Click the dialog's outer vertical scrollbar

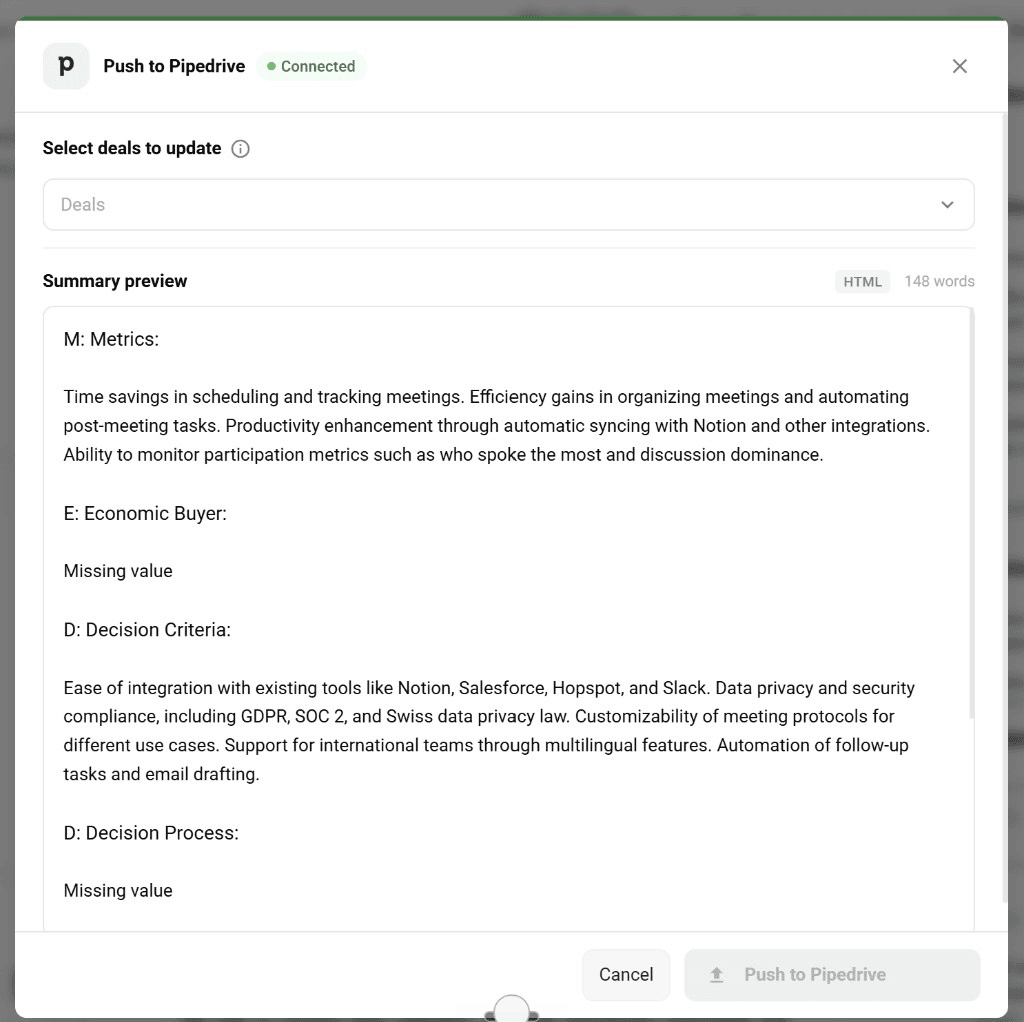1004,507
